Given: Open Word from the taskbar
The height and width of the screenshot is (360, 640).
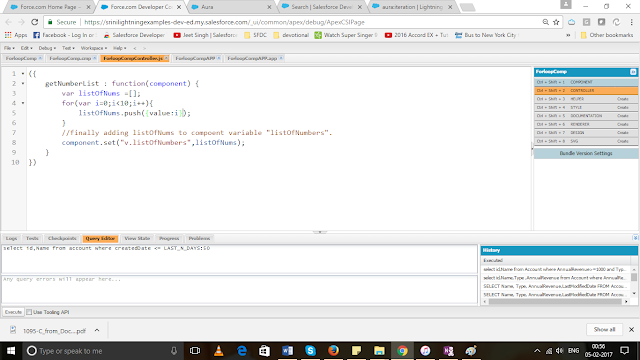Looking at the screenshot, I should click(x=287, y=351).
